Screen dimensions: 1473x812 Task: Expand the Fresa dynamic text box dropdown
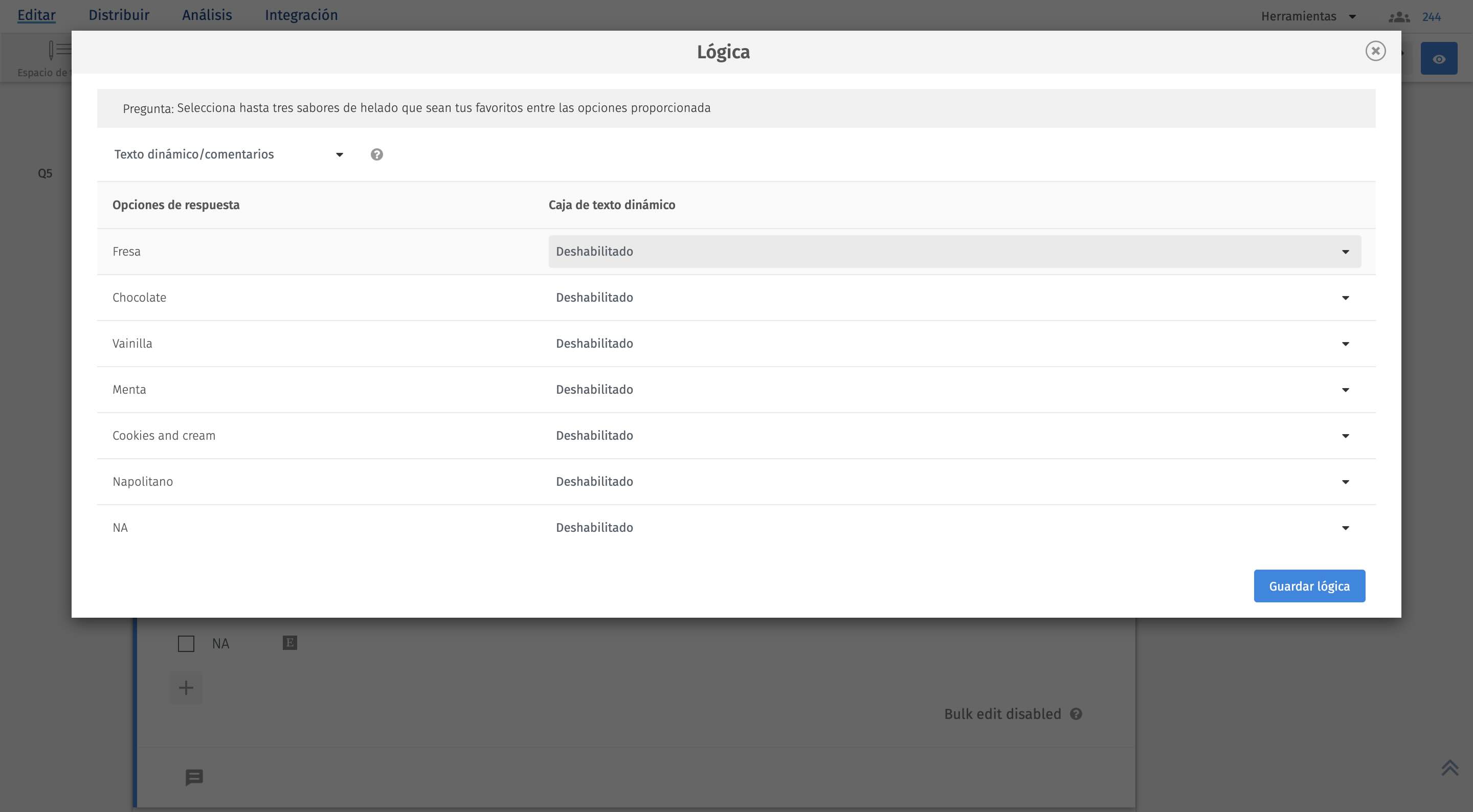point(954,252)
